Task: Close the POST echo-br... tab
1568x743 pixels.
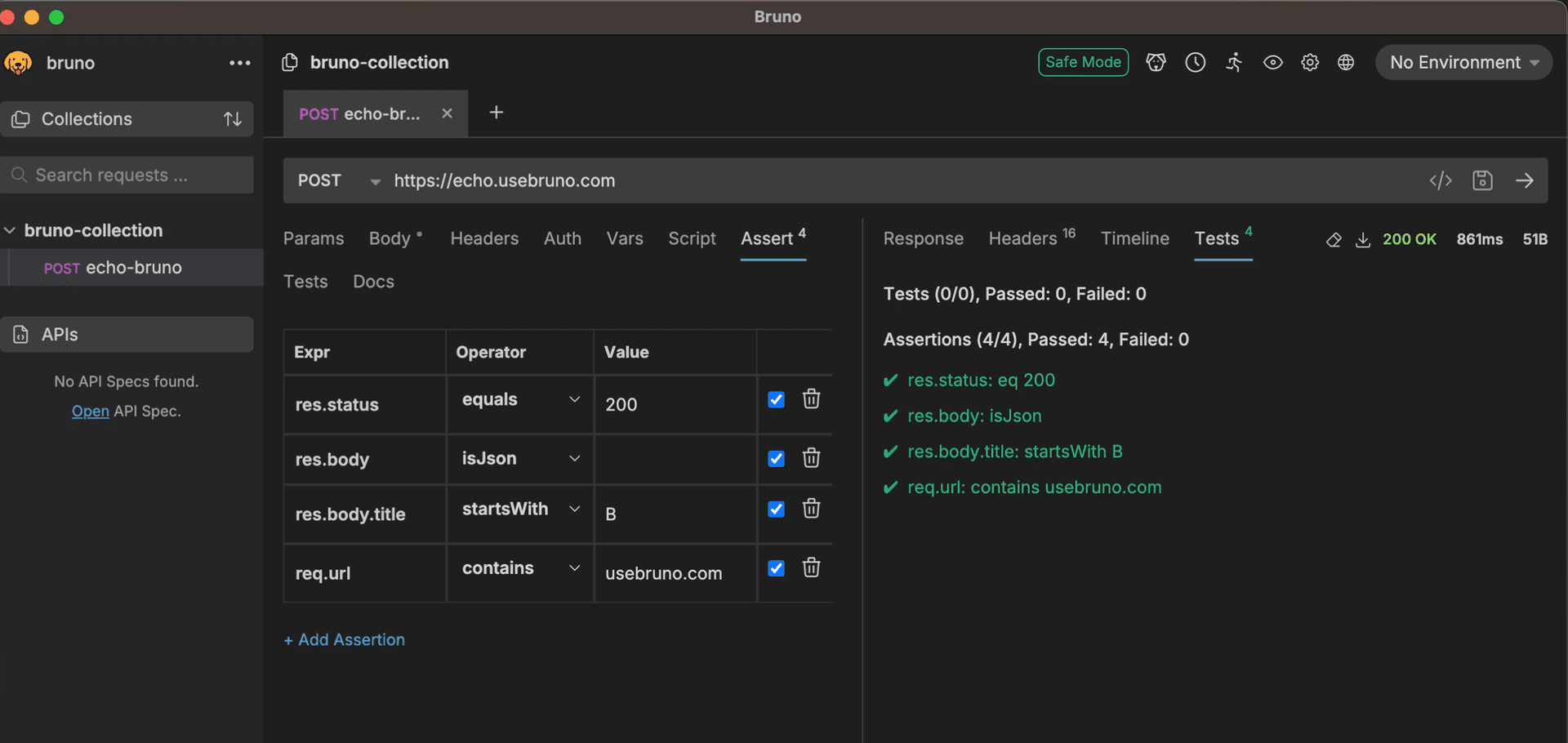Action: 447,113
